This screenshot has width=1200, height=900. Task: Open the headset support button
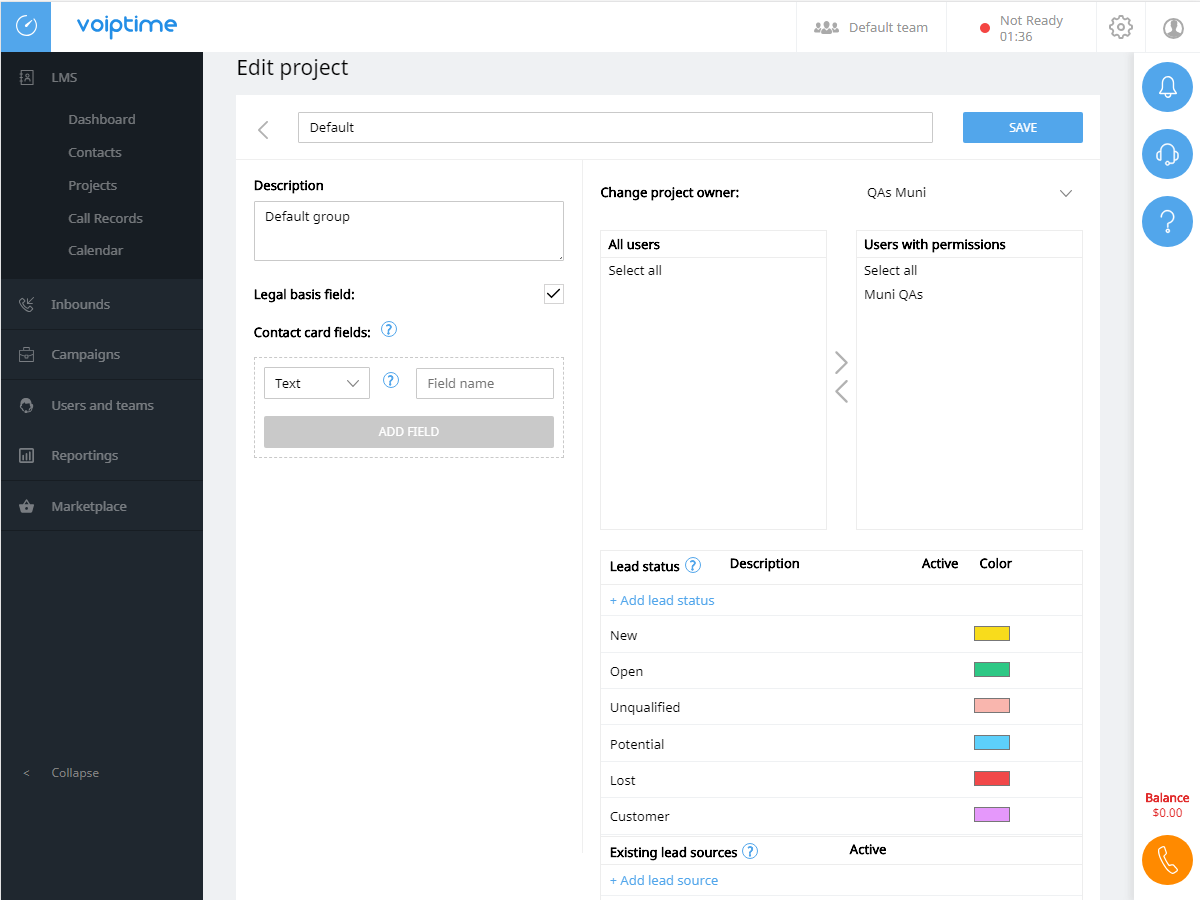coord(1167,154)
